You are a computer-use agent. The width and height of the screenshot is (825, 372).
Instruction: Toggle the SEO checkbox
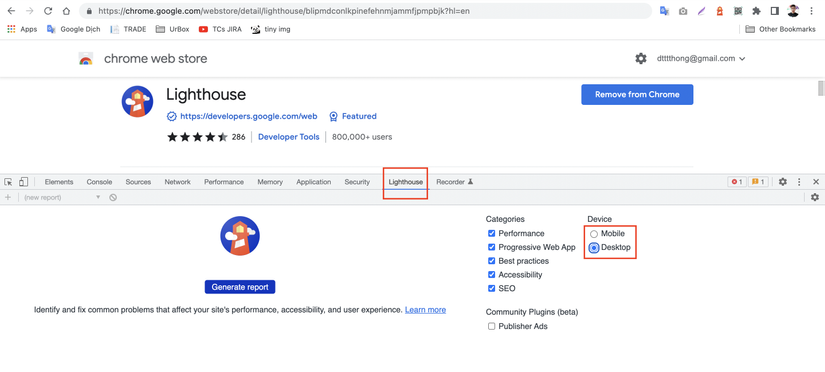point(491,288)
